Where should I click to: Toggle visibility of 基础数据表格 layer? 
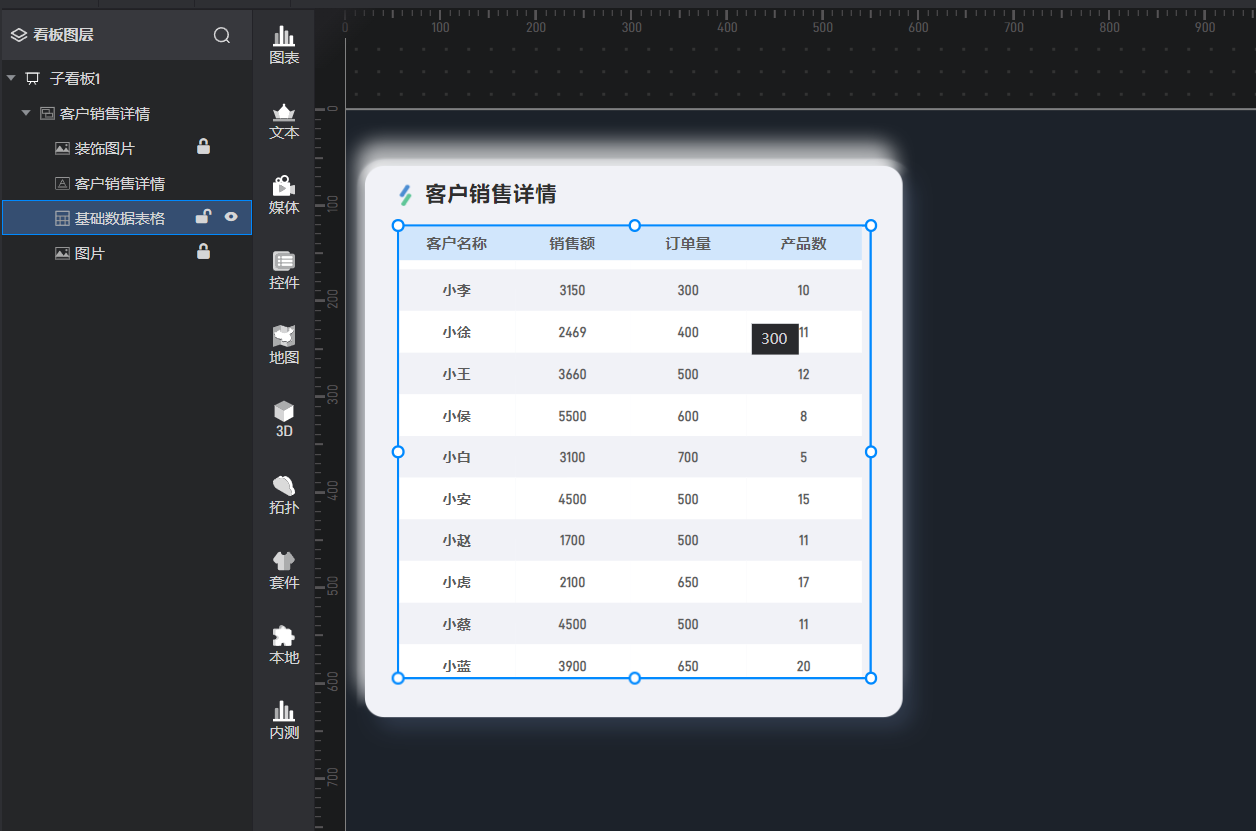pyautogui.click(x=231, y=217)
